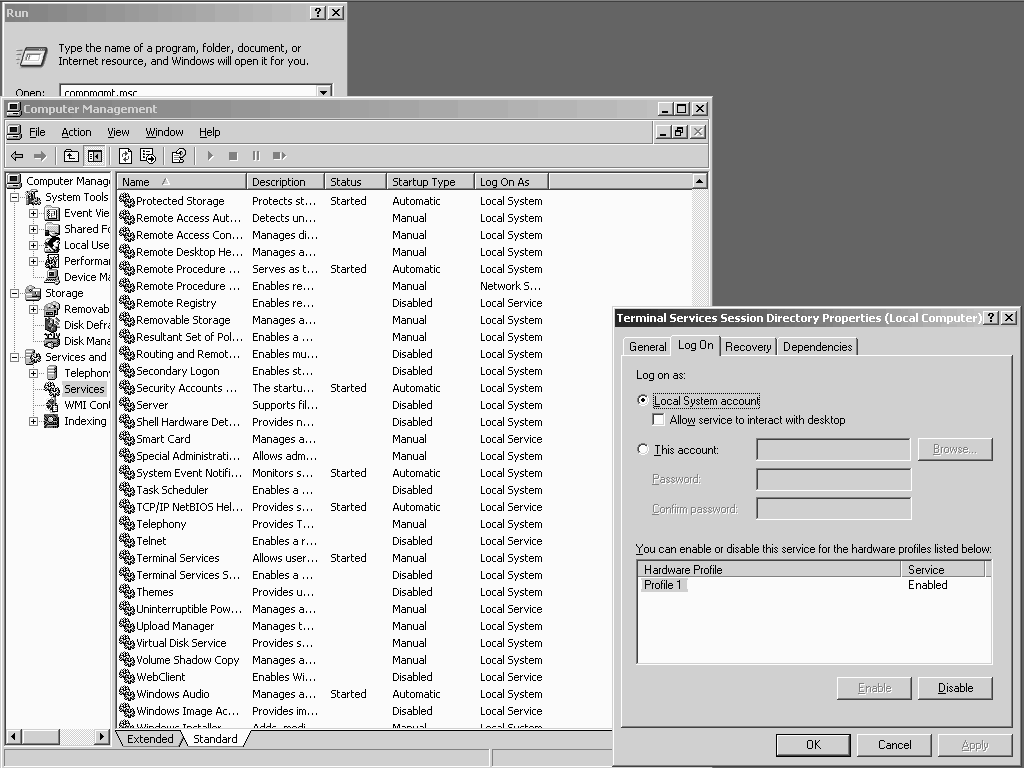Click the tree pane scroll left arrow

[13, 737]
